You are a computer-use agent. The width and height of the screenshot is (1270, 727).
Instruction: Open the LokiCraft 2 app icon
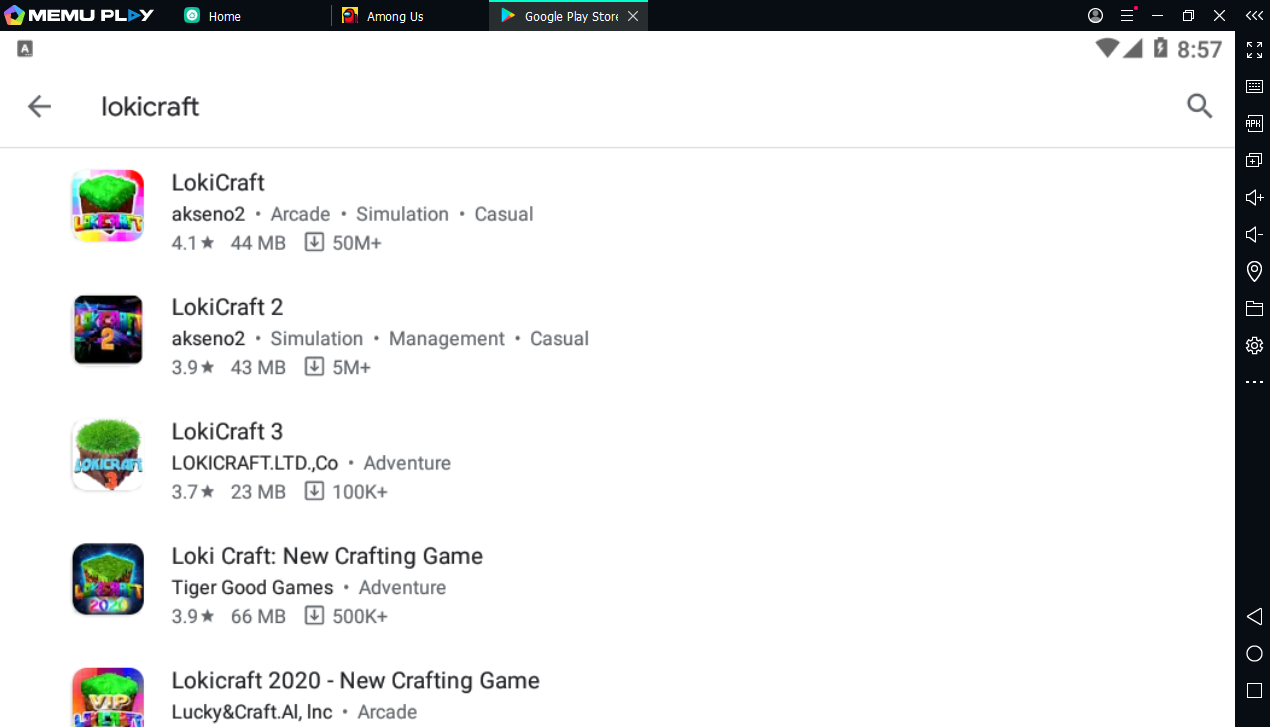(x=108, y=330)
